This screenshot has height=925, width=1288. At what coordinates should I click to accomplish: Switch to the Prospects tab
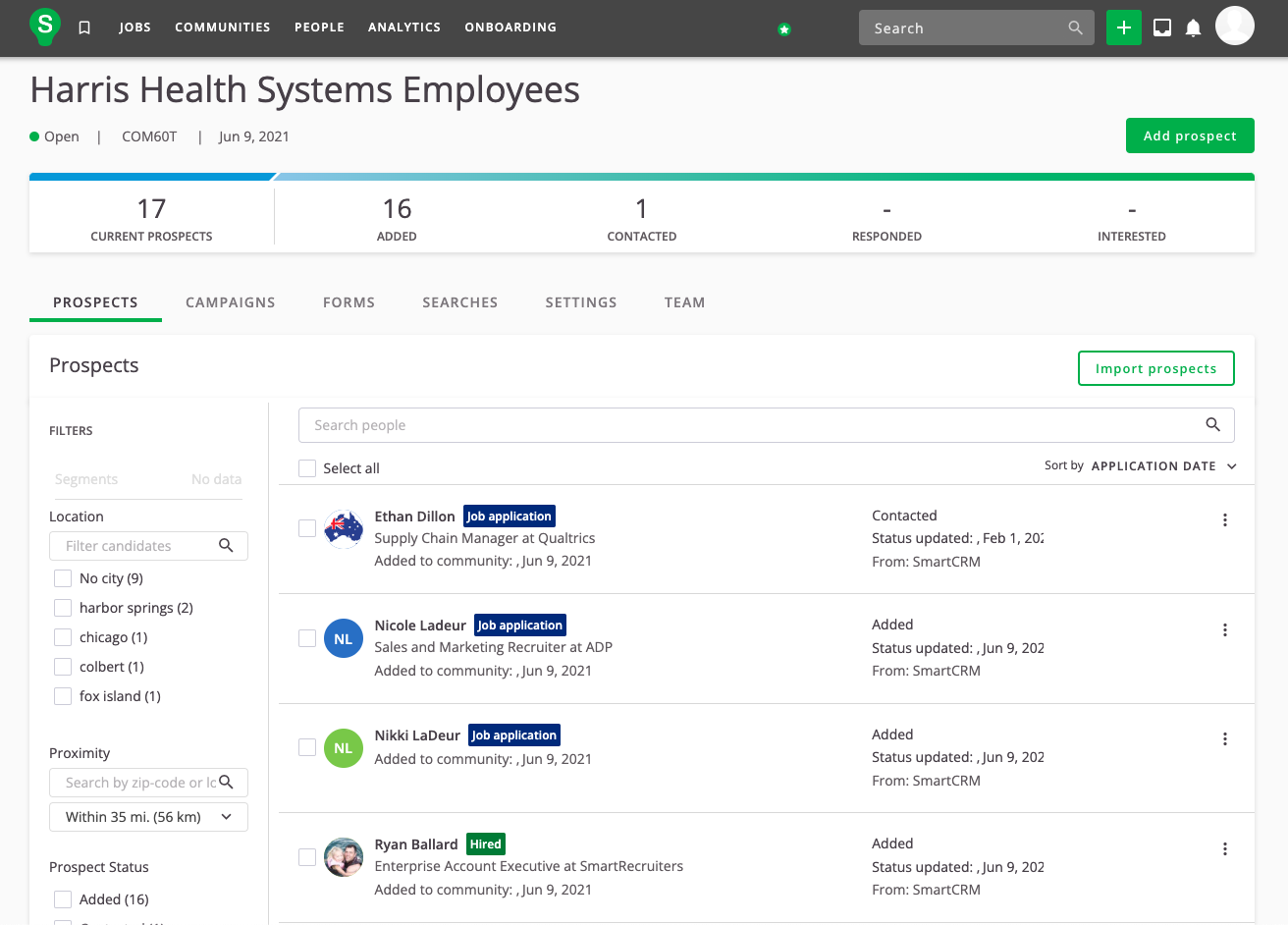(x=95, y=302)
